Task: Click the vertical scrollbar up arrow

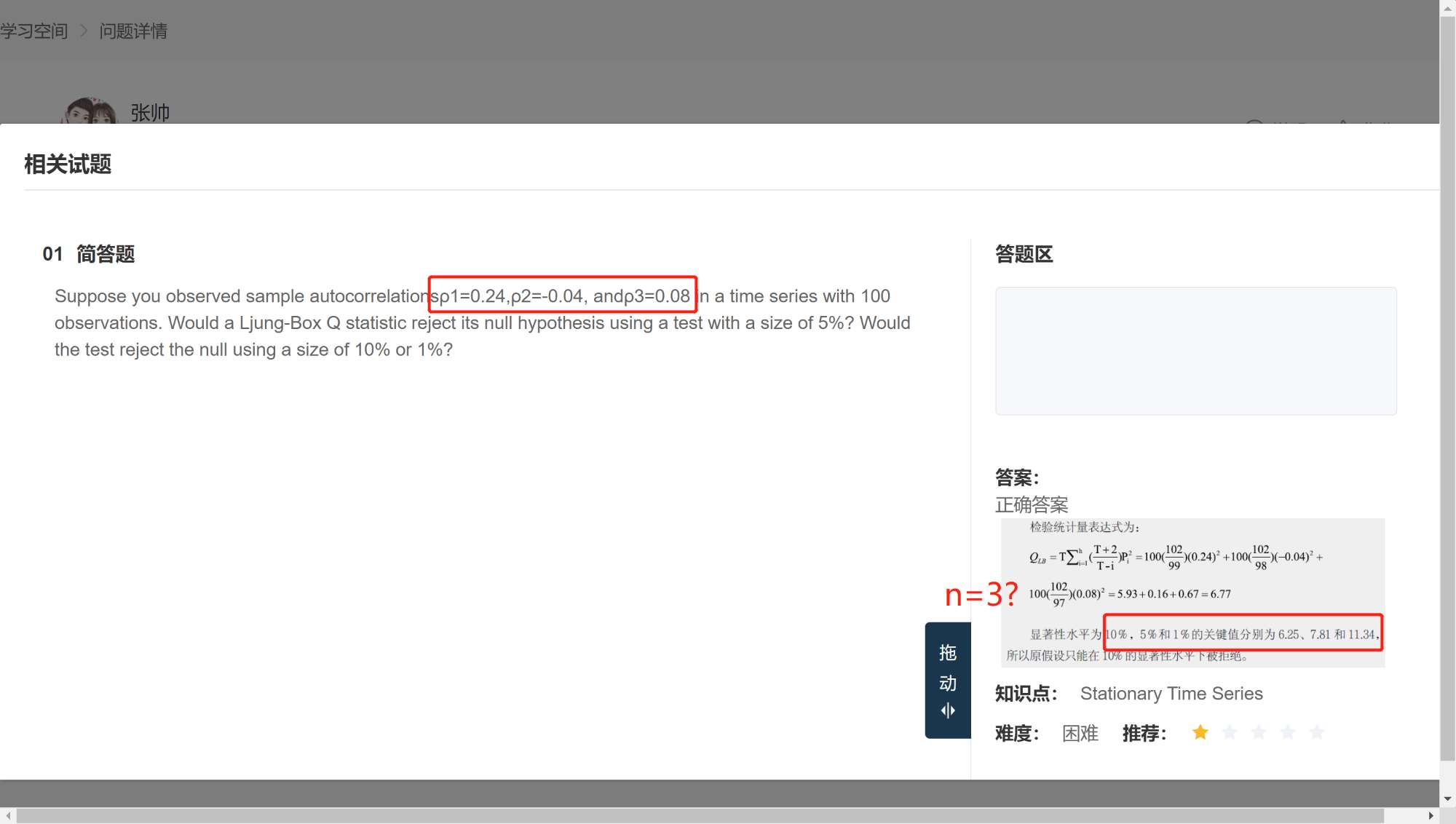Action: (x=1447, y=8)
